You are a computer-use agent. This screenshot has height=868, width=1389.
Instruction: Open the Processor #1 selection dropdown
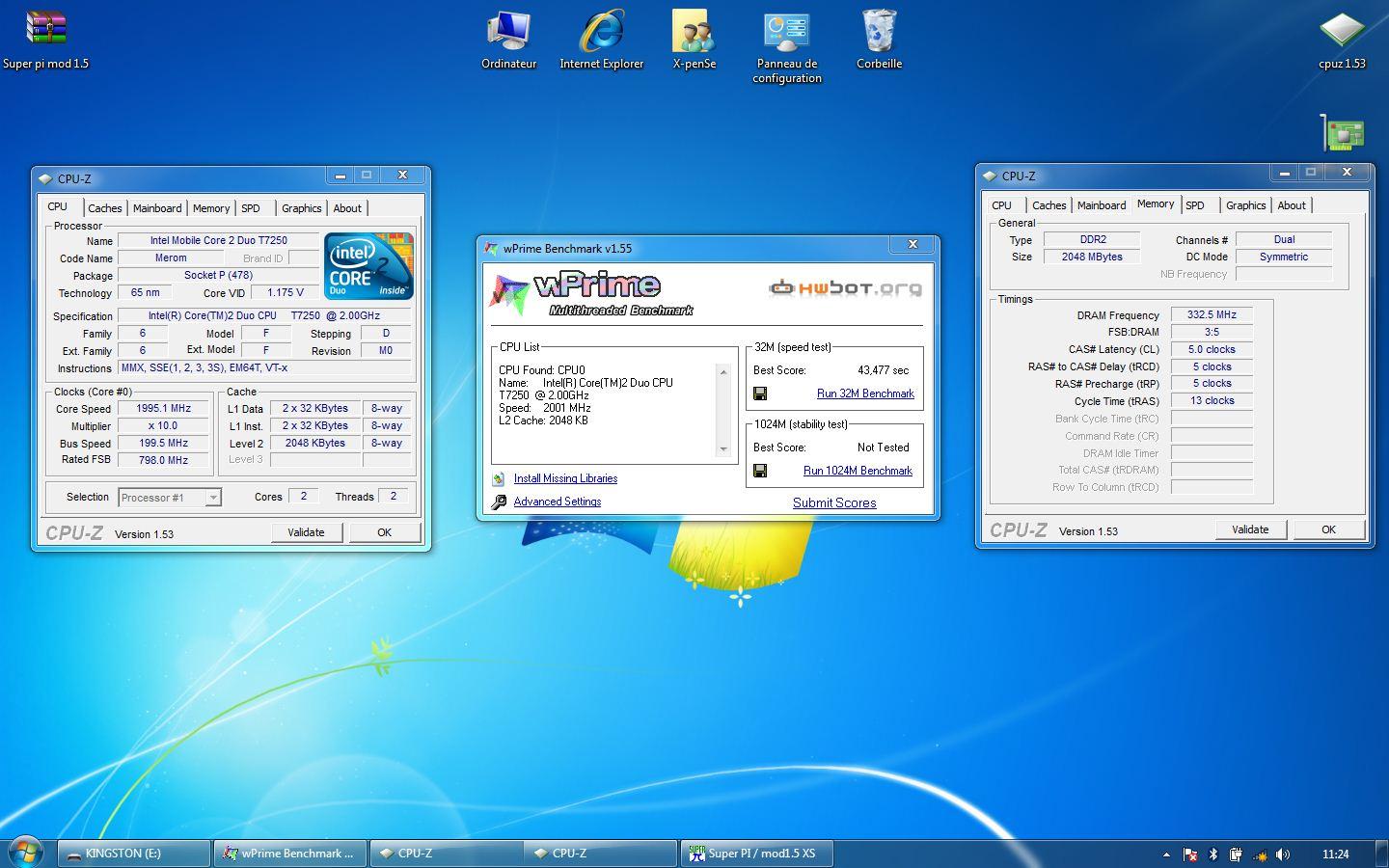pyautogui.click(x=170, y=497)
